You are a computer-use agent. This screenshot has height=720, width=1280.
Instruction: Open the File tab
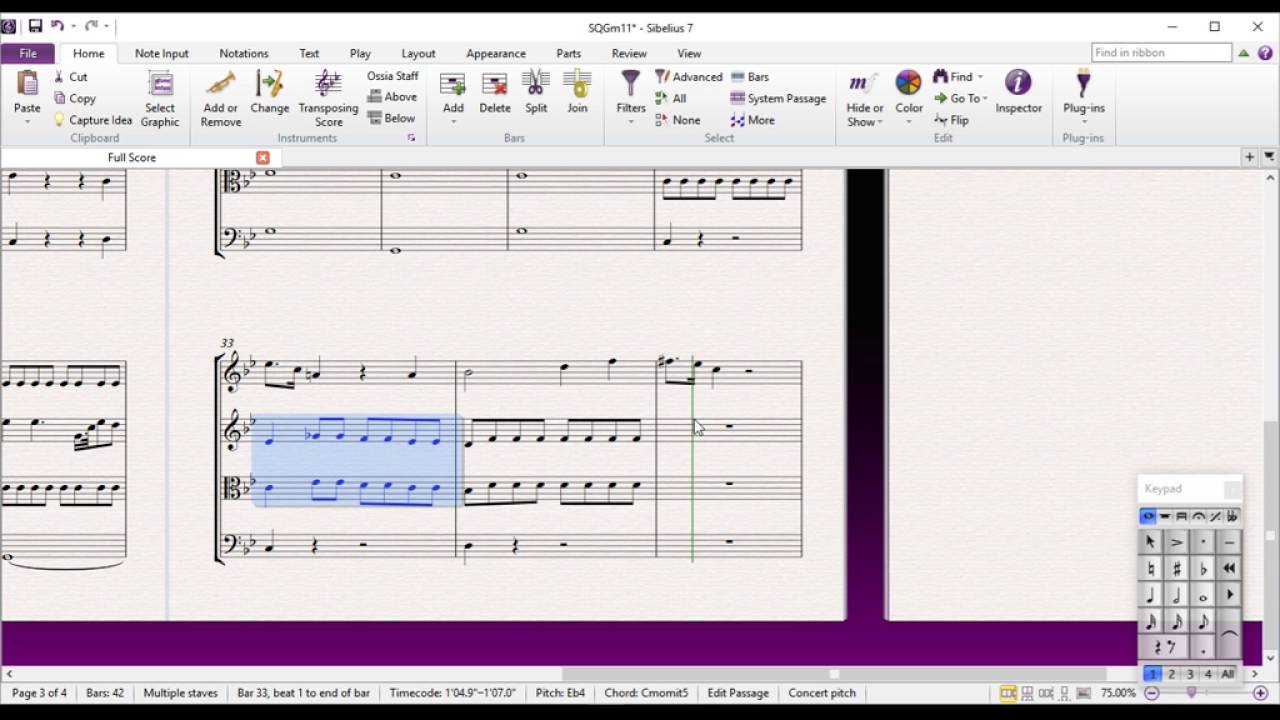coord(28,53)
